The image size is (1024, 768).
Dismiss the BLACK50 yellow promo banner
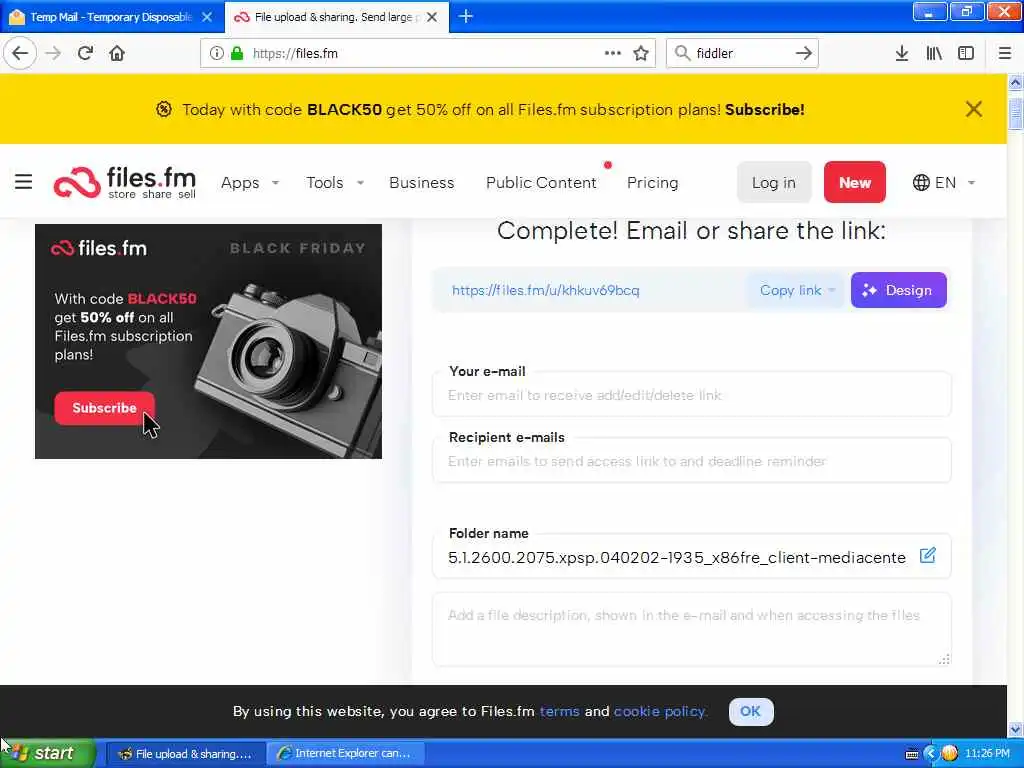[974, 109]
